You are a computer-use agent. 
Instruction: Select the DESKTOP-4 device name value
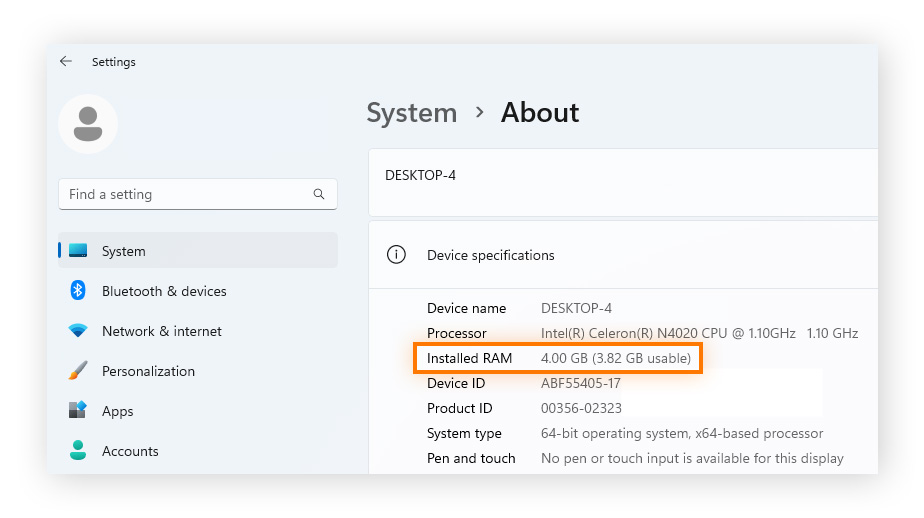click(576, 308)
